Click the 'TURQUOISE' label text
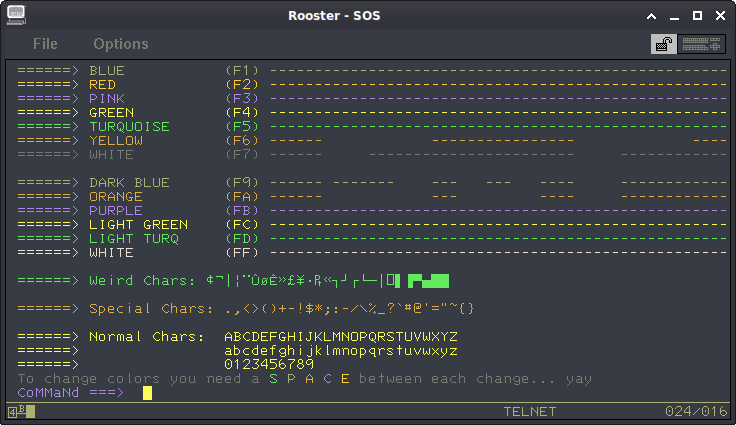The image size is (736, 425). pos(130,127)
